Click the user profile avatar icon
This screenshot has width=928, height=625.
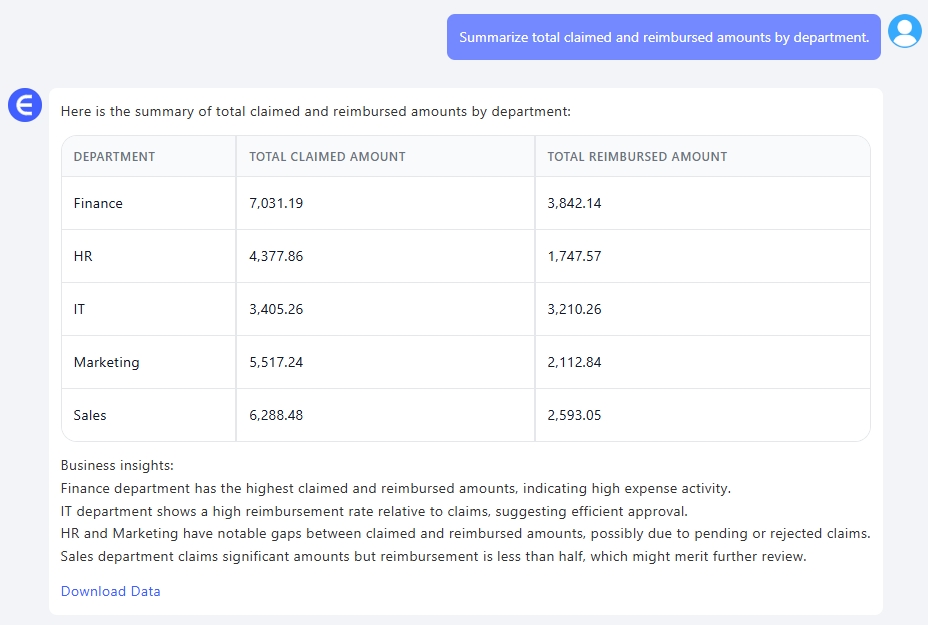tap(904, 32)
